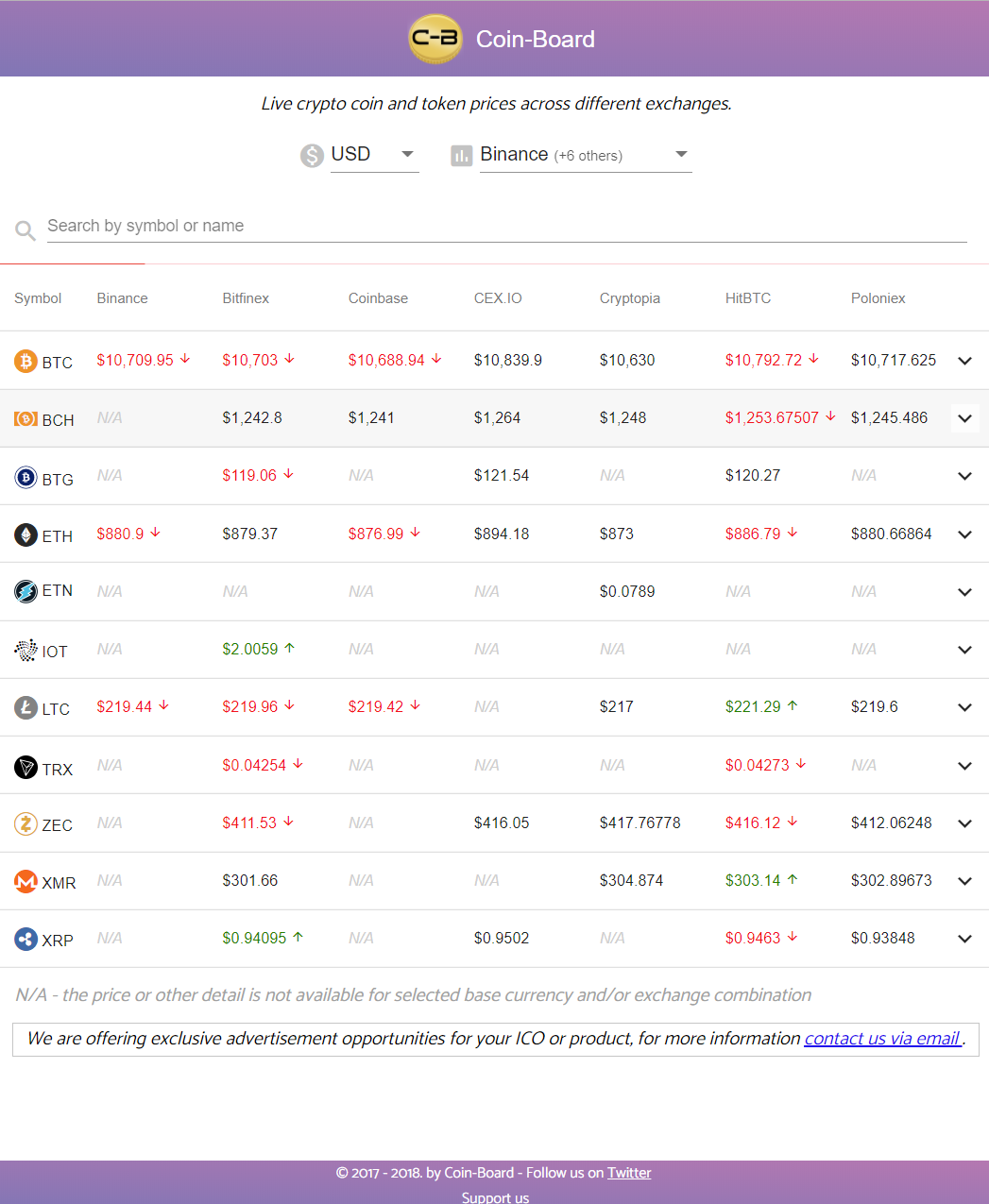Click the Cryptopia column header
The height and width of the screenshot is (1204, 989).
629,298
